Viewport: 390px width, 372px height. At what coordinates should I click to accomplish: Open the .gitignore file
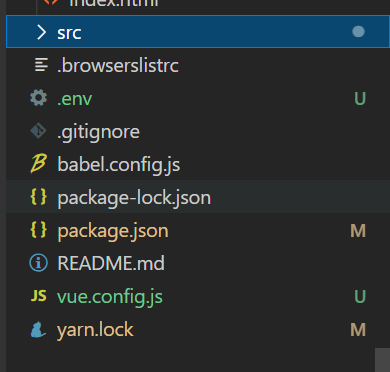point(98,132)
